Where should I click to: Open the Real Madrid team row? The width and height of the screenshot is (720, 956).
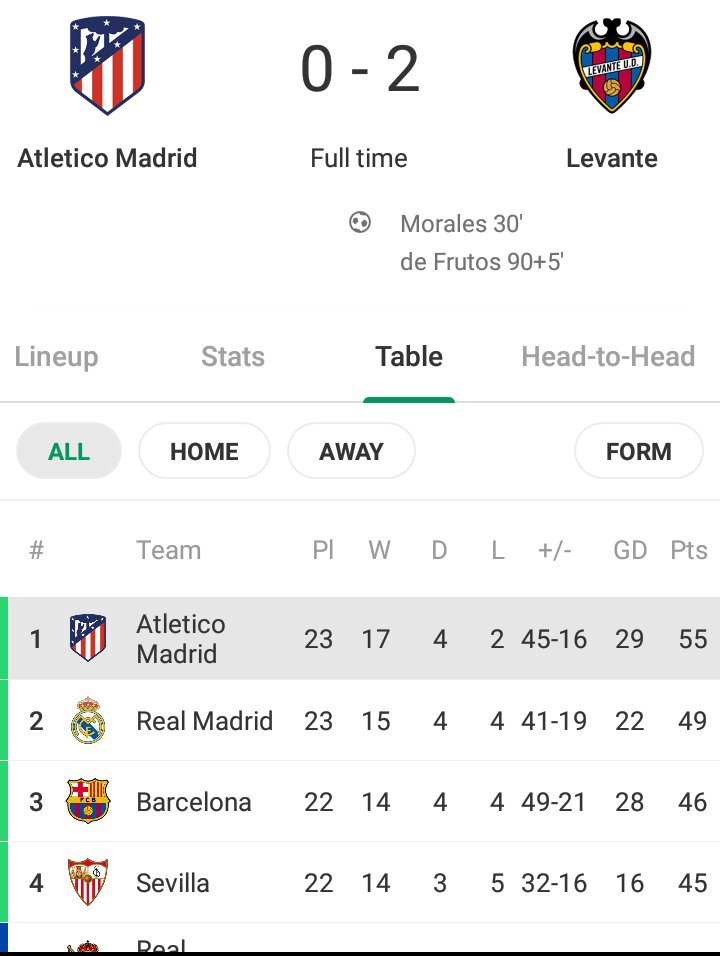[360, 720]
